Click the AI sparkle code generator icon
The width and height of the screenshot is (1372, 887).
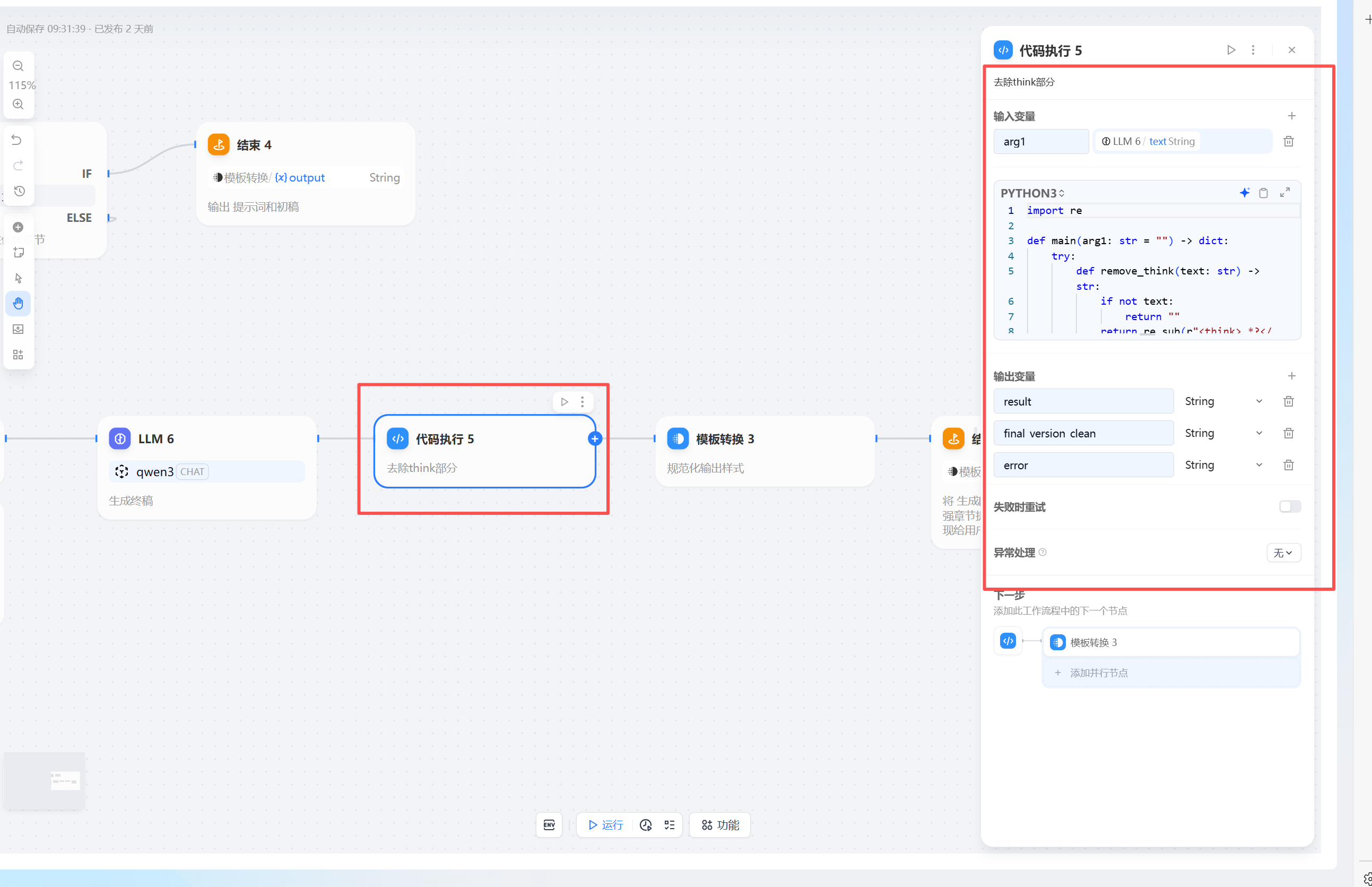point(1244,193)
